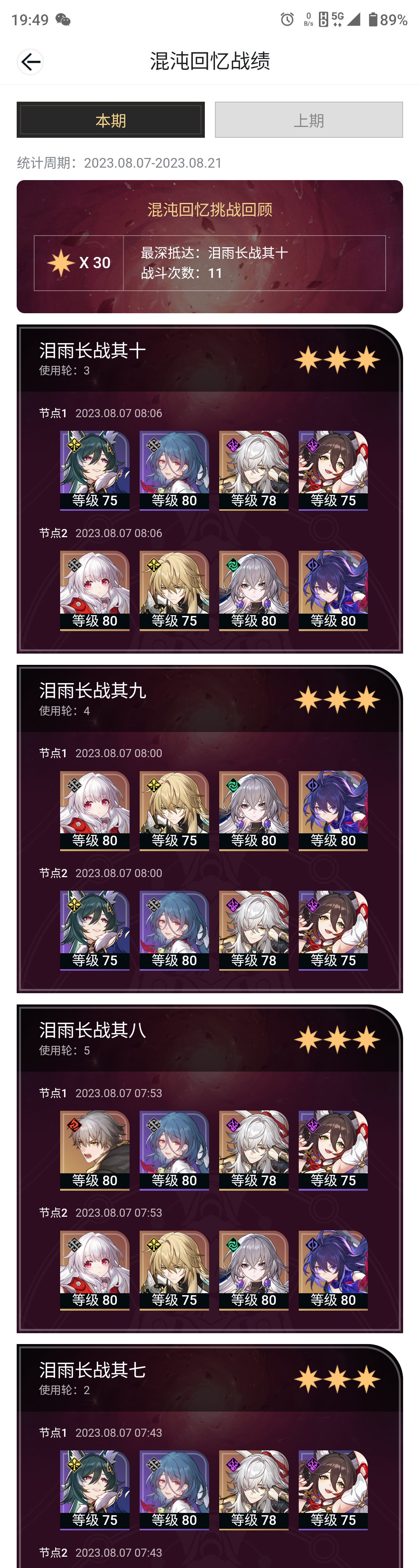Tap the back arrow icon
The height and width of the screenshot is (1568, 419).
(x=30, y=61)
